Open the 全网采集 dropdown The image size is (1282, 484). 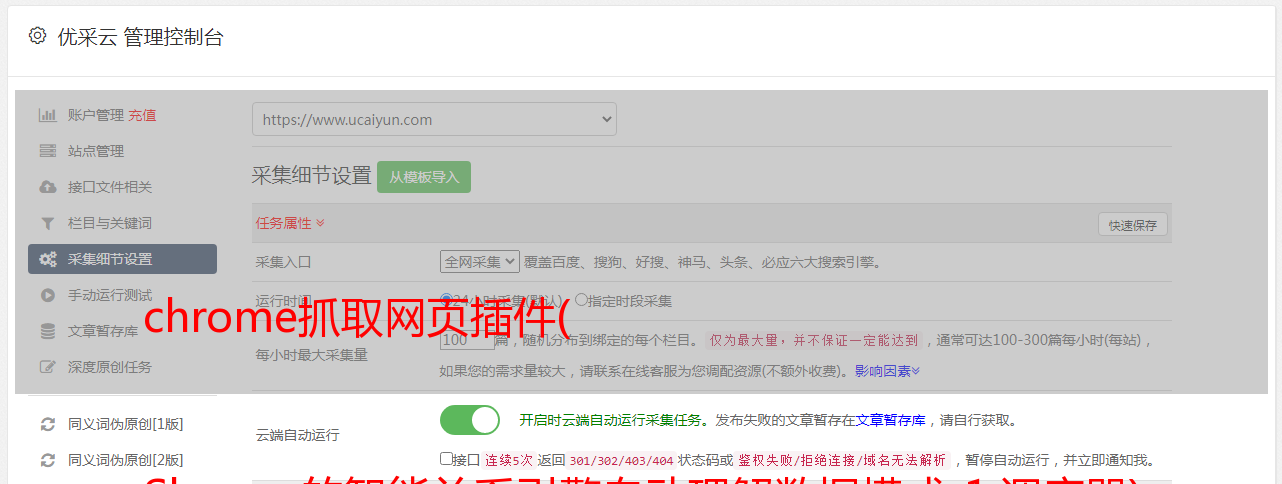(x=480, y=262)
